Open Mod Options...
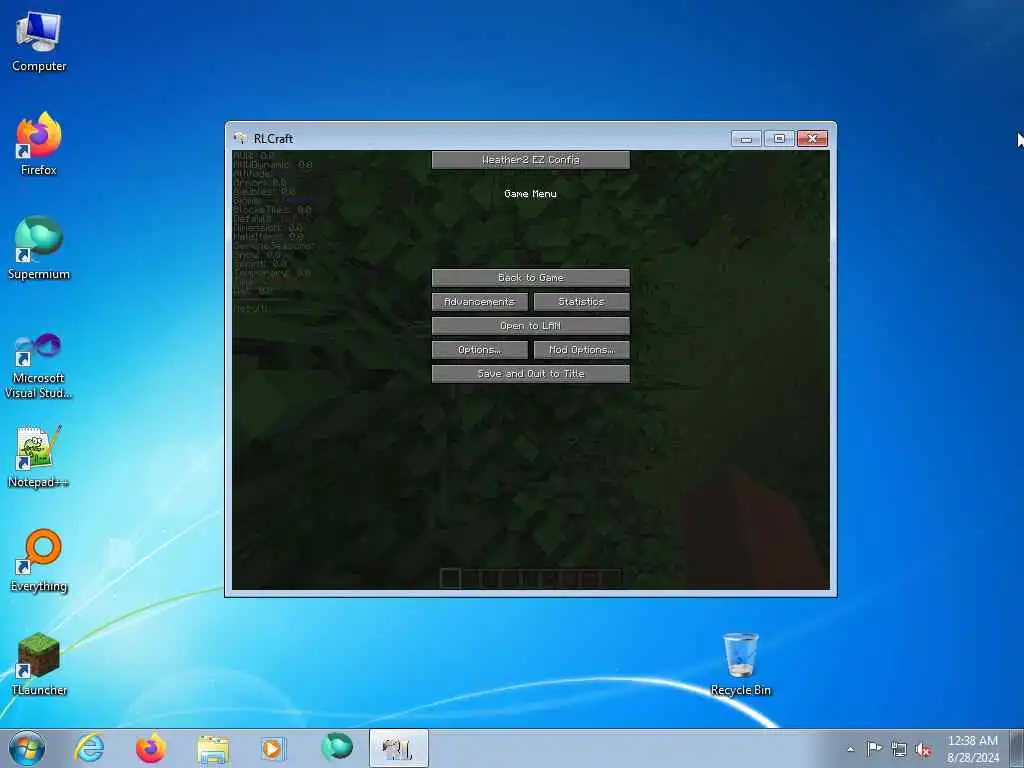Image resolution: width=1024 pixels, height=768 pixels. click(x=581, y=350)
